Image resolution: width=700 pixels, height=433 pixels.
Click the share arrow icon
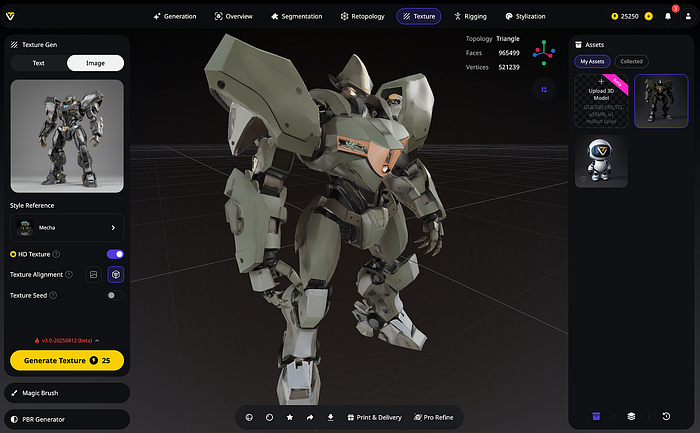(x=310, y=416)
